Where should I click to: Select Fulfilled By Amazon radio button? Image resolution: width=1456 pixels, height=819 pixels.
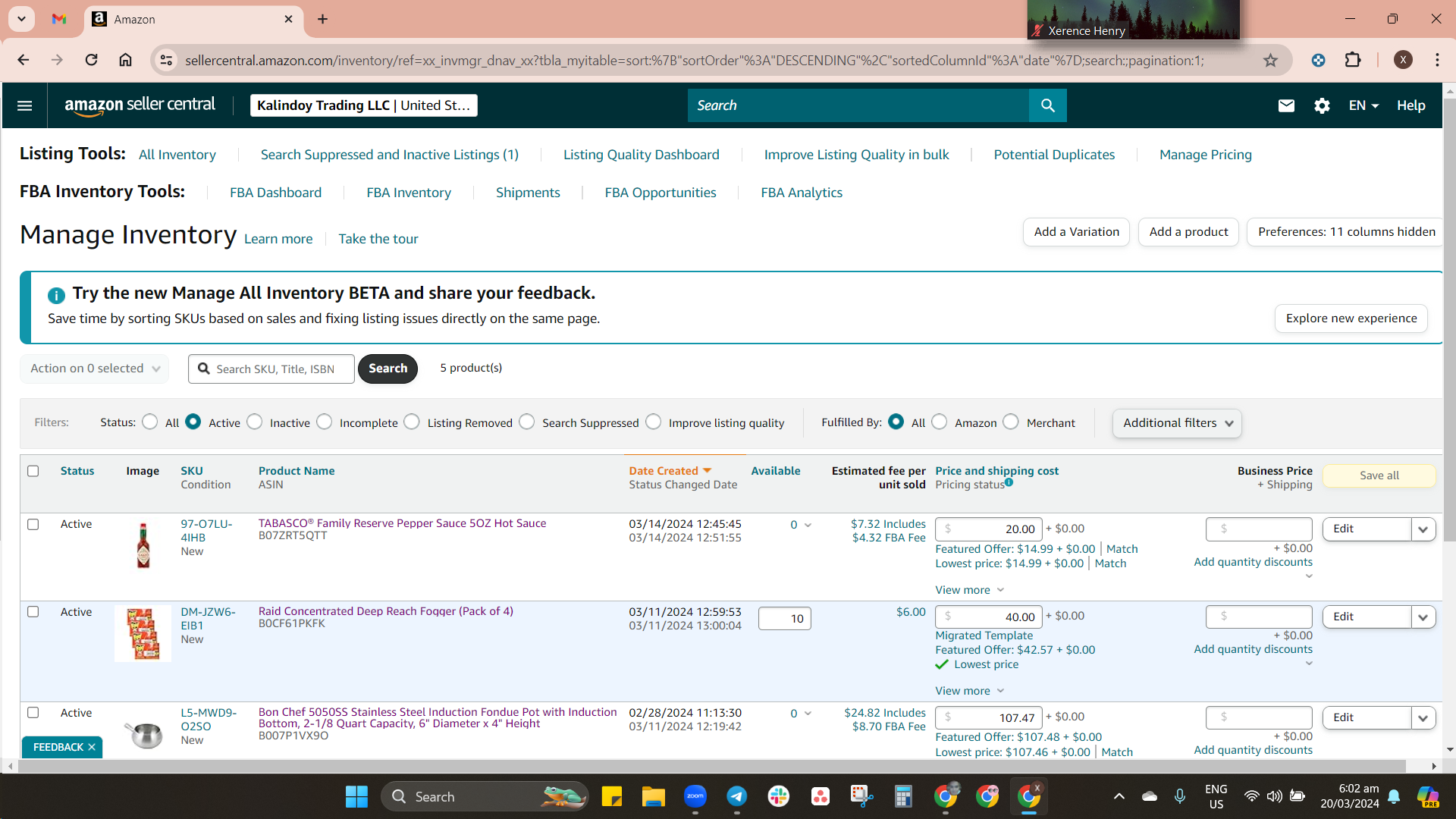point(940,422)
